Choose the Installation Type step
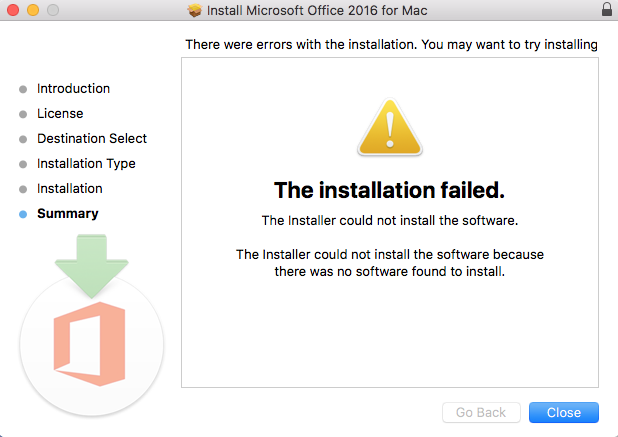618x437 pixels. [86, 164]
